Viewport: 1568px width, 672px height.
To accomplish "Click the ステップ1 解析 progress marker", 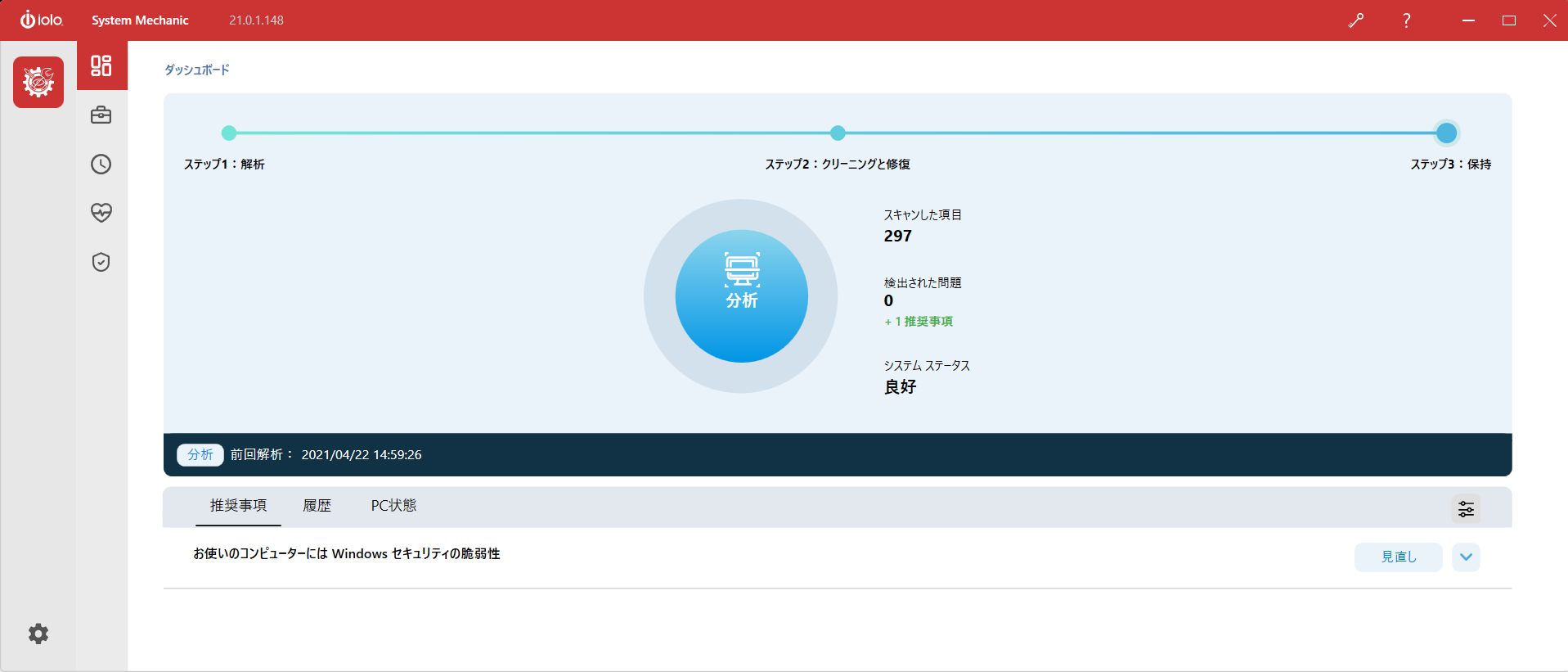I will tap(229, 133).
